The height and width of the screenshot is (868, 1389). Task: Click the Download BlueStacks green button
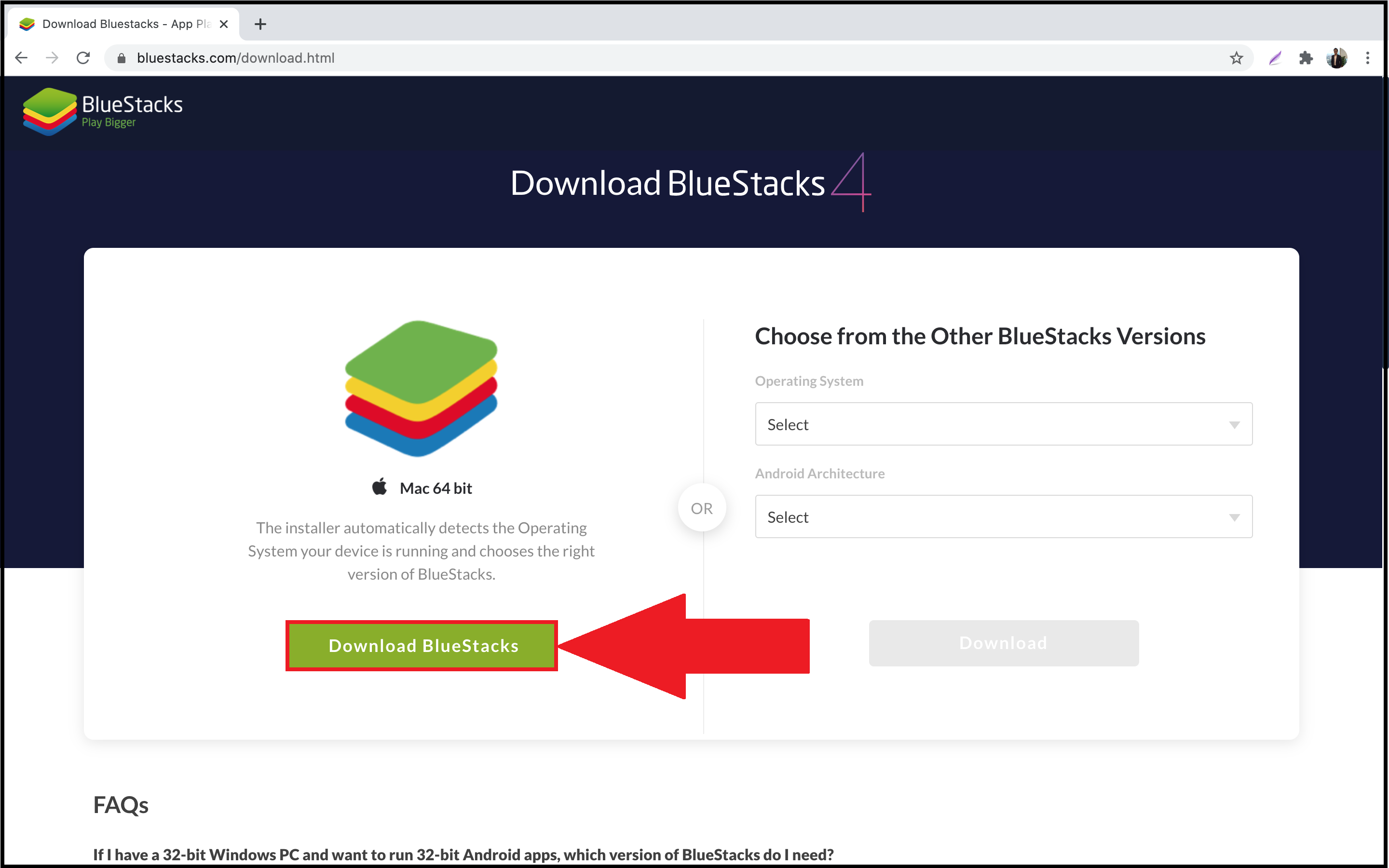[x=421, y=645]
